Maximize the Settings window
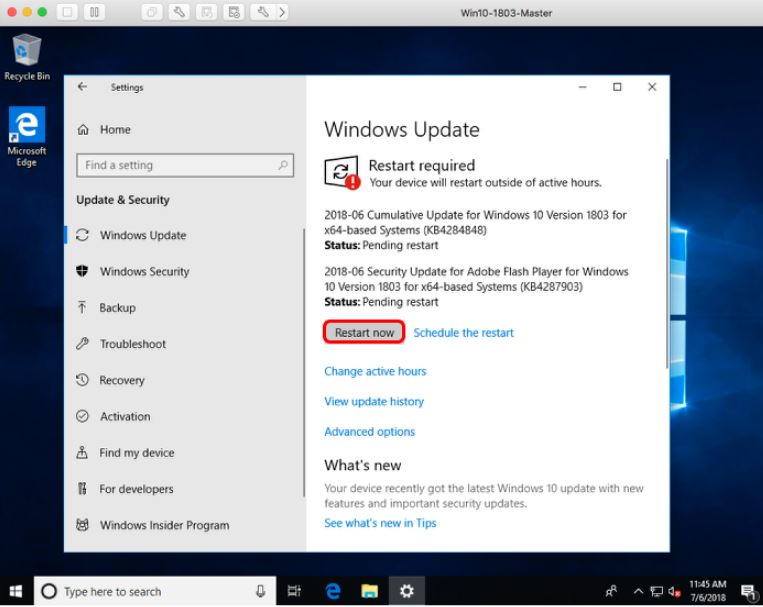763x607 pixels. [617, 87]
